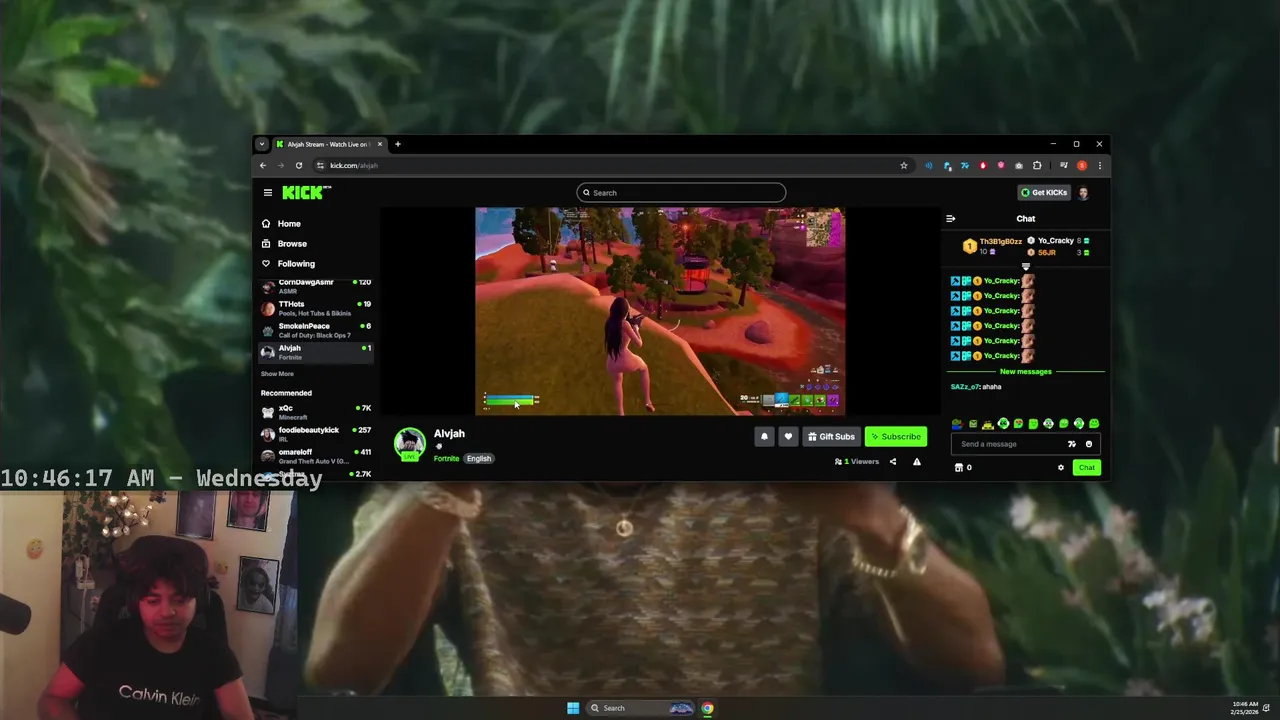Image resolution: width=1280 pixels, height=720 pixels.
Task: Click the Chrome back arrow
Action: (263, 166)
